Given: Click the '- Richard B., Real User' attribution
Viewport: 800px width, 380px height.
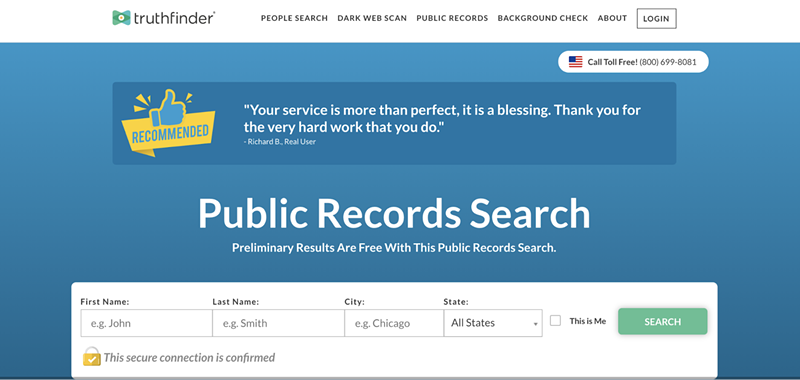Looking at the screenshot, I should pos(280,142).
